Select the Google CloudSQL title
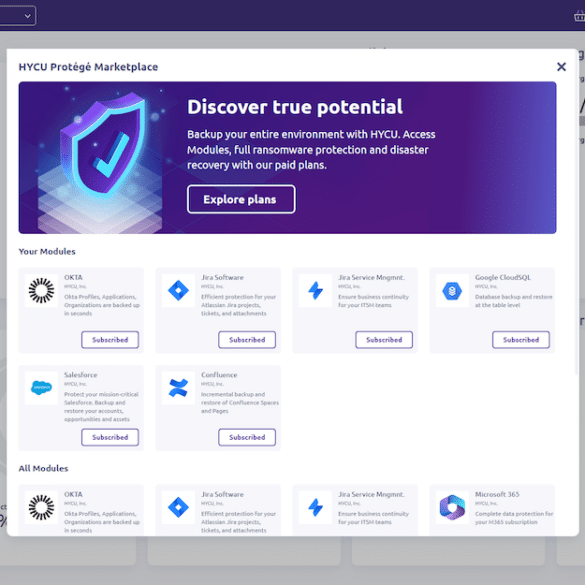 tap(503, 277)
